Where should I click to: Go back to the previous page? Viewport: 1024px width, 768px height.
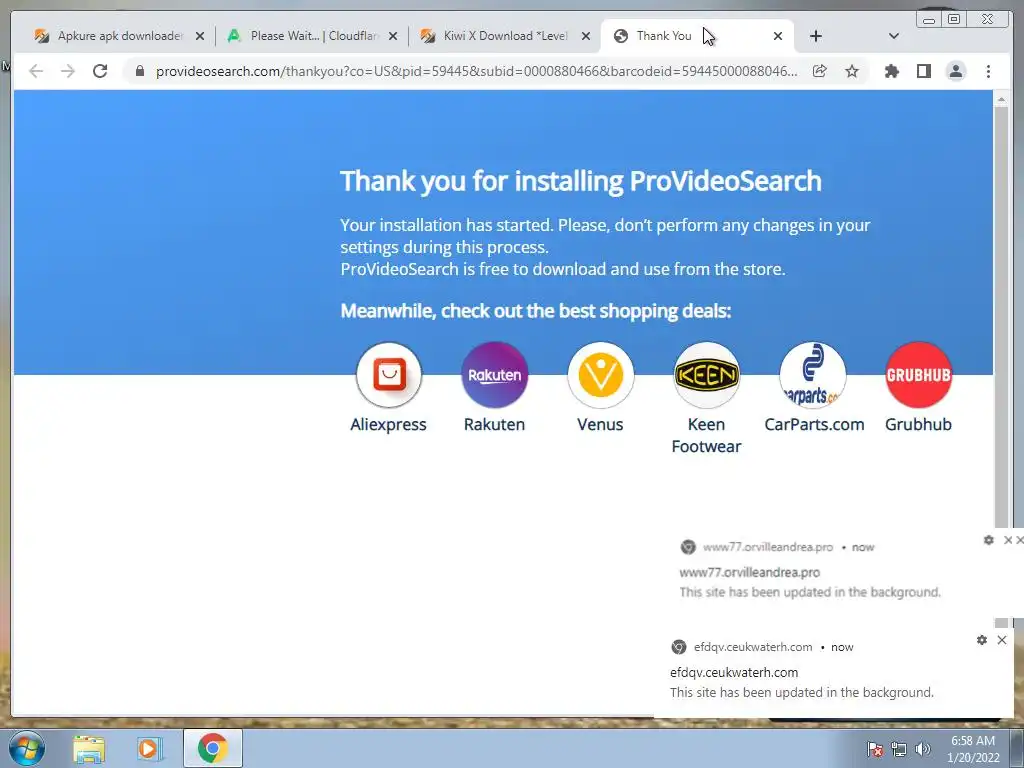pyautogui.click(x=36, y=71)
